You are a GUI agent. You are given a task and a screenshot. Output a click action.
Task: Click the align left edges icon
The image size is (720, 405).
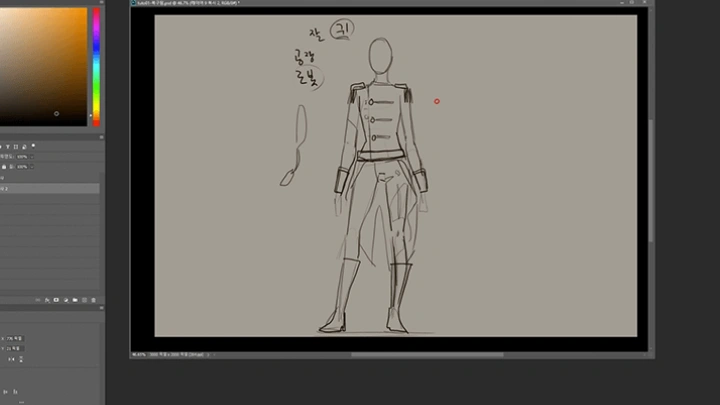(x=6, y=392)
